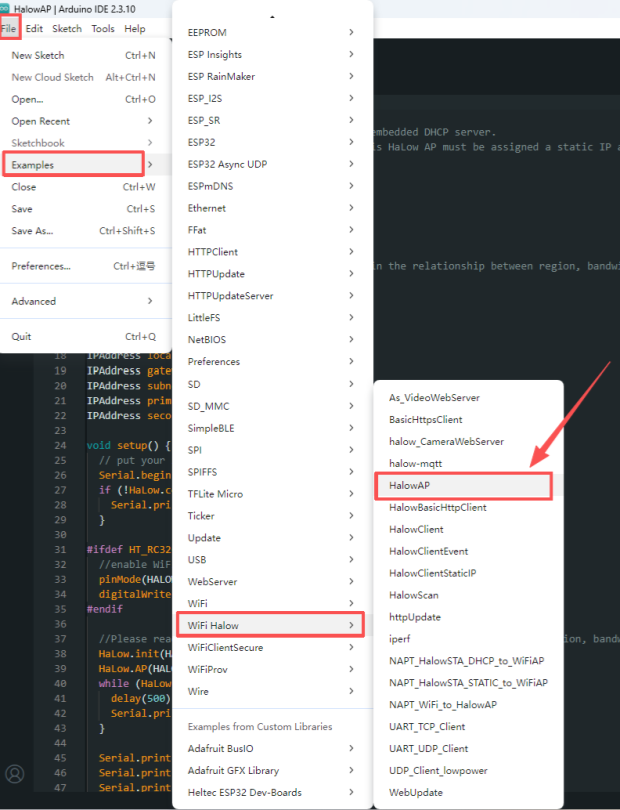Choose Quit from File menu
620x810 pixels.
(85, 336)
